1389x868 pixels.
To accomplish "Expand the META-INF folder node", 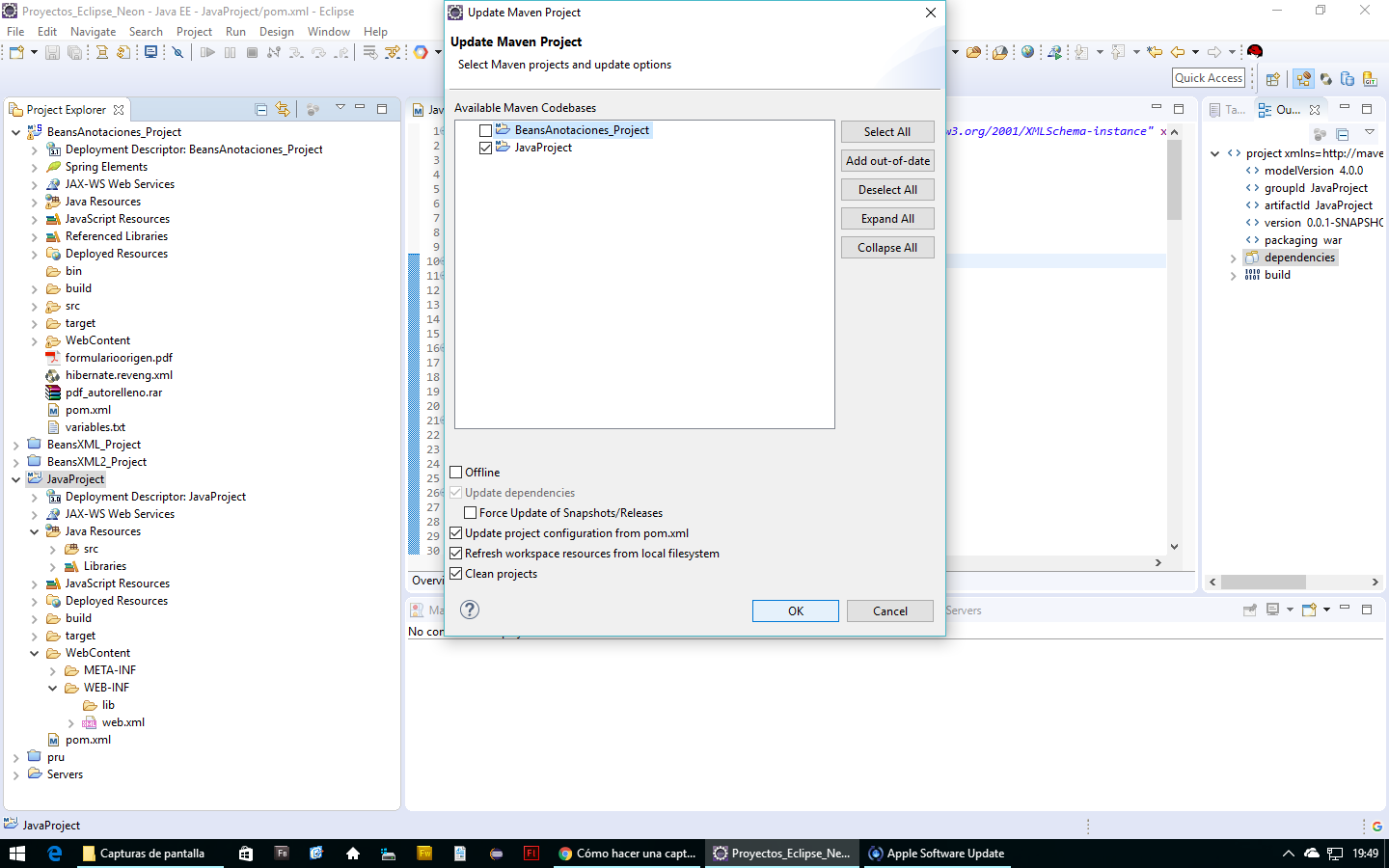I will pyautogui.click(x=53, y=671).
